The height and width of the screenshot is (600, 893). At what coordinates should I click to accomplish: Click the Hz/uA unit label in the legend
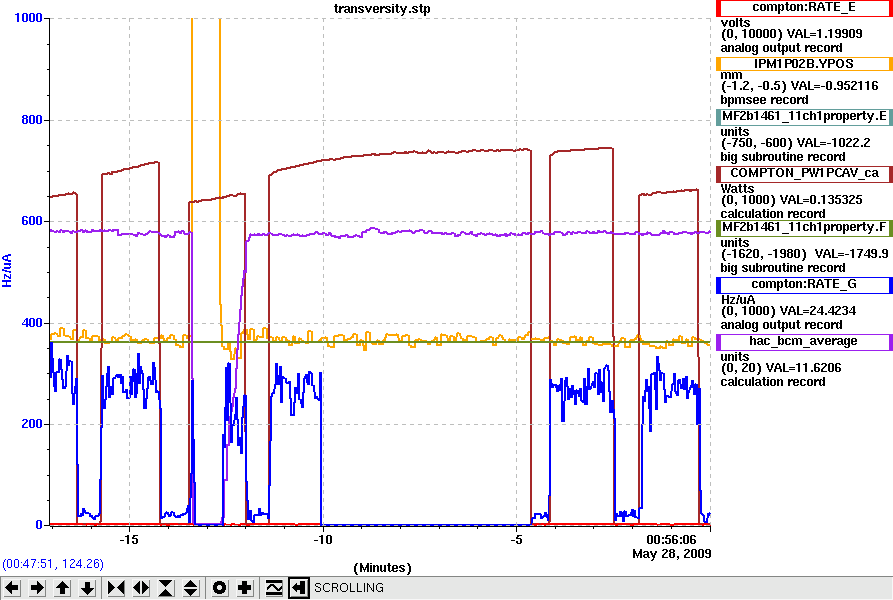coord(738,299)
